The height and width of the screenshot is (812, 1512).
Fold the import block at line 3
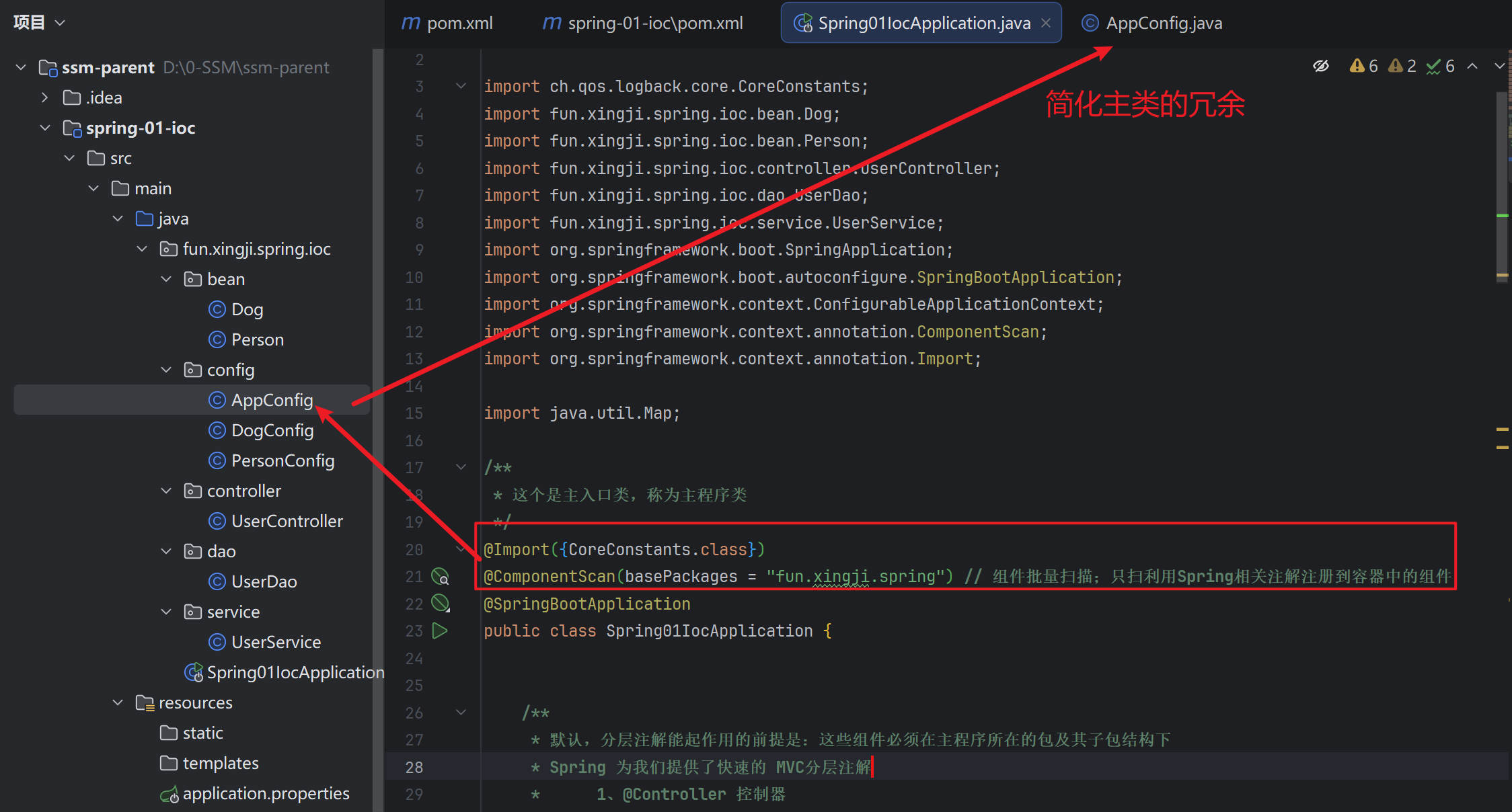pyautogui.click(x=461, y=86)
